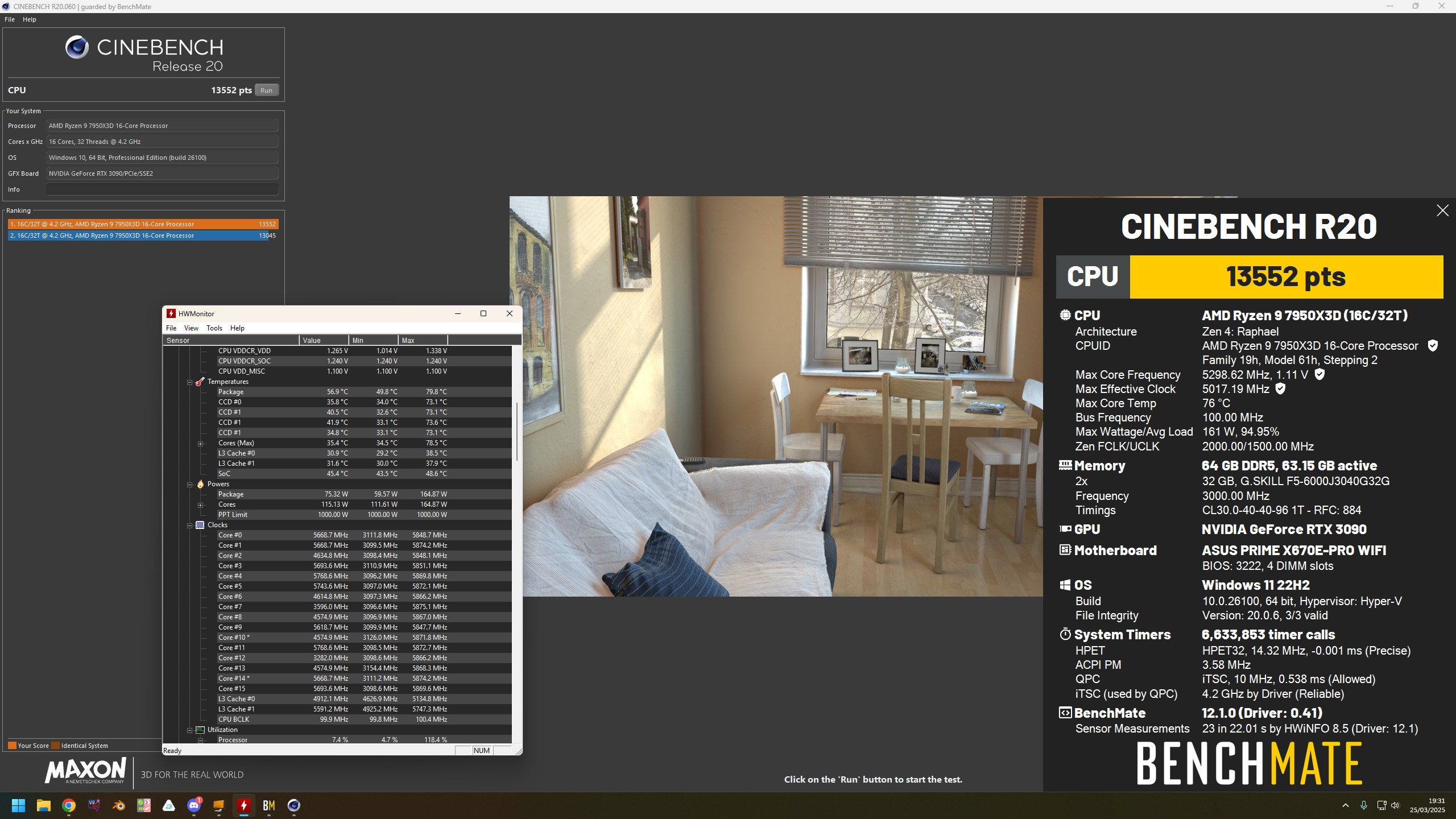
Task: Open File Explorer from the taskbar
Action: click(x=44, y=805)
